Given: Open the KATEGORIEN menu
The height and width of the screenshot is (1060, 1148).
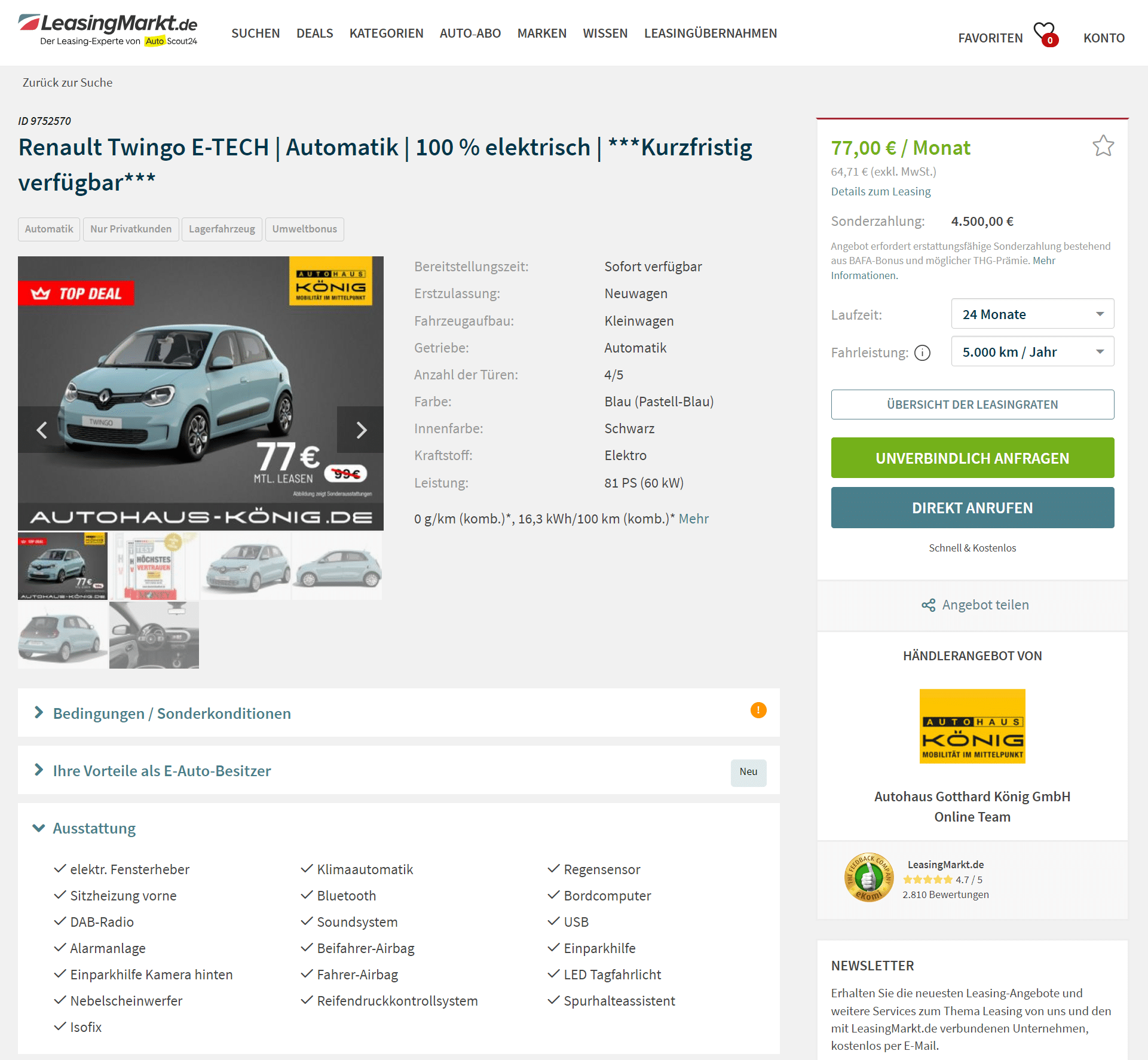Looking at the screenshot, I should pyautogui.click(x=387, y=33).
